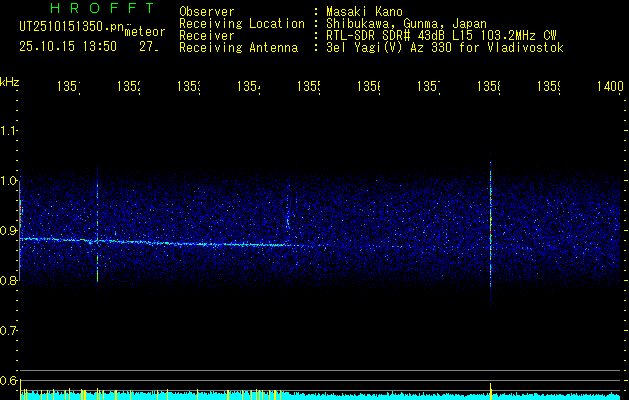Select the file name UT2510151350.pn

pyautogui.click(x=71, y=27)
